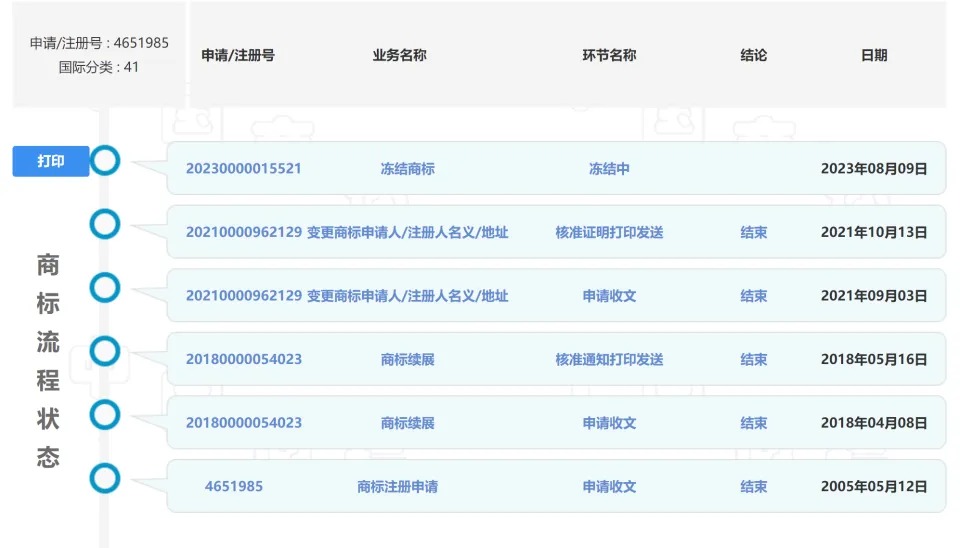Open registration number 4651985 row link
Viewport: 960px width, 548px height.
point(233,486)
